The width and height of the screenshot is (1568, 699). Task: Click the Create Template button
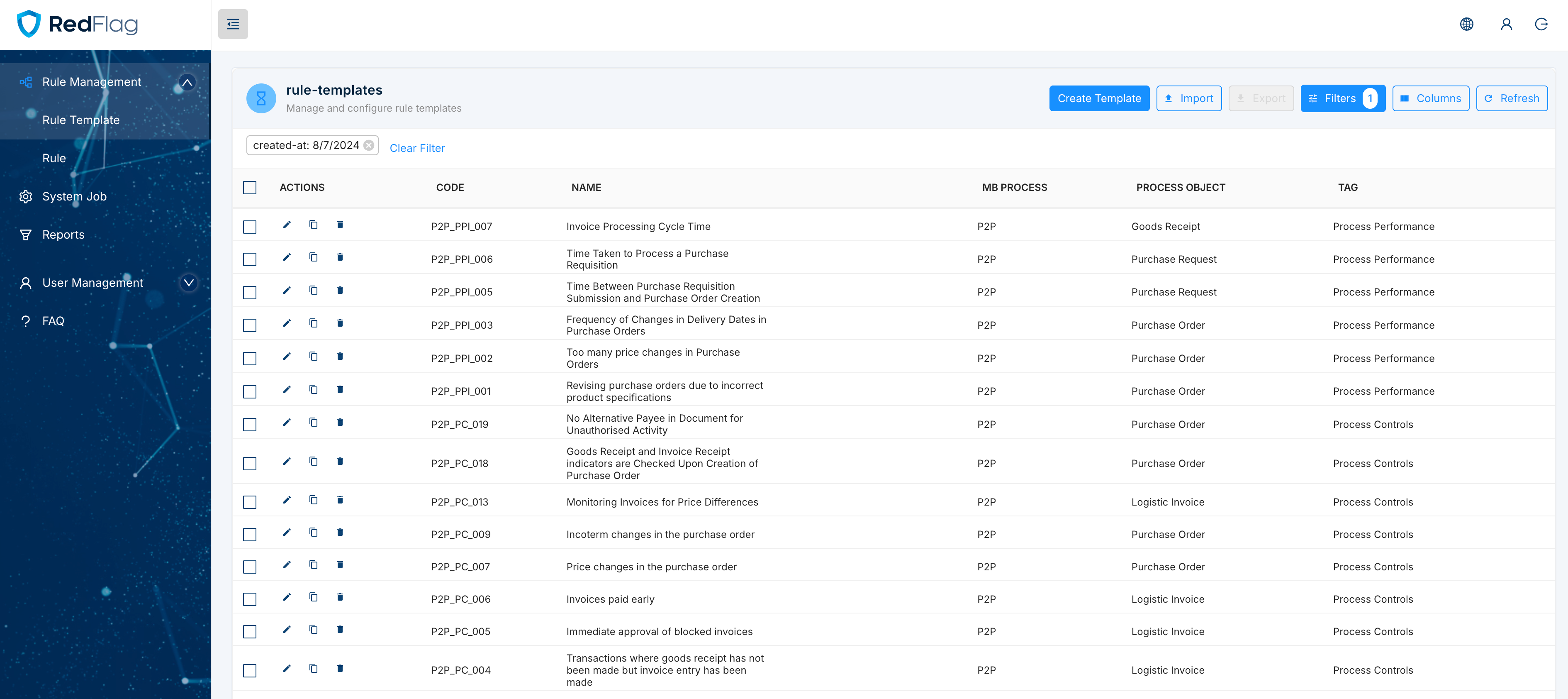[1099, 98]
